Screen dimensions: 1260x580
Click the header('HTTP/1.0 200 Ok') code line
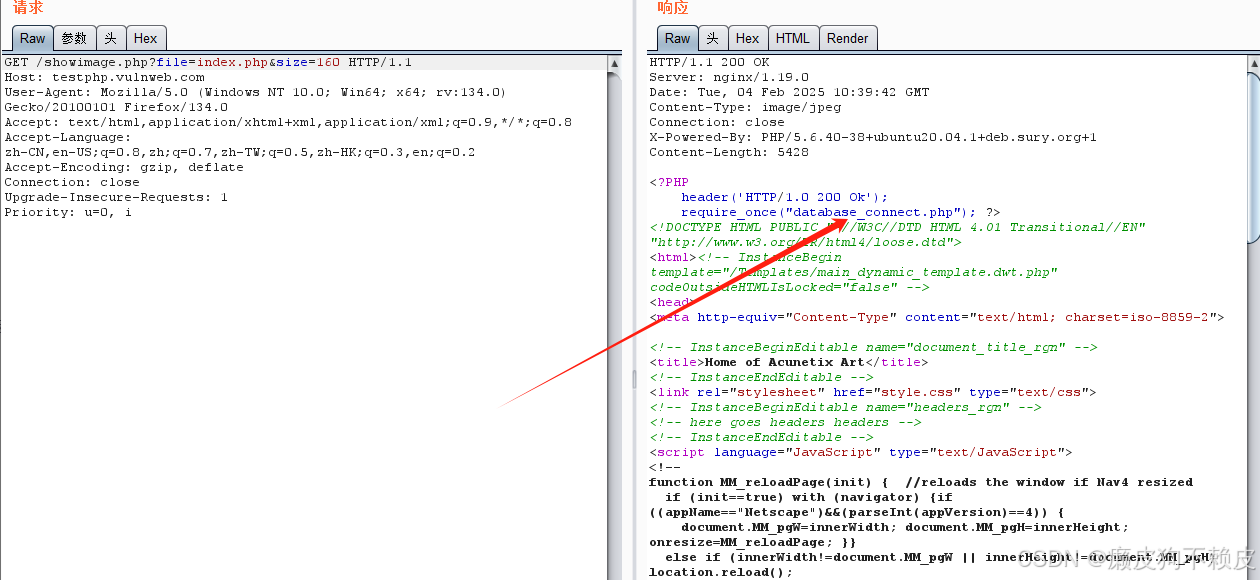tap(784, 197)
